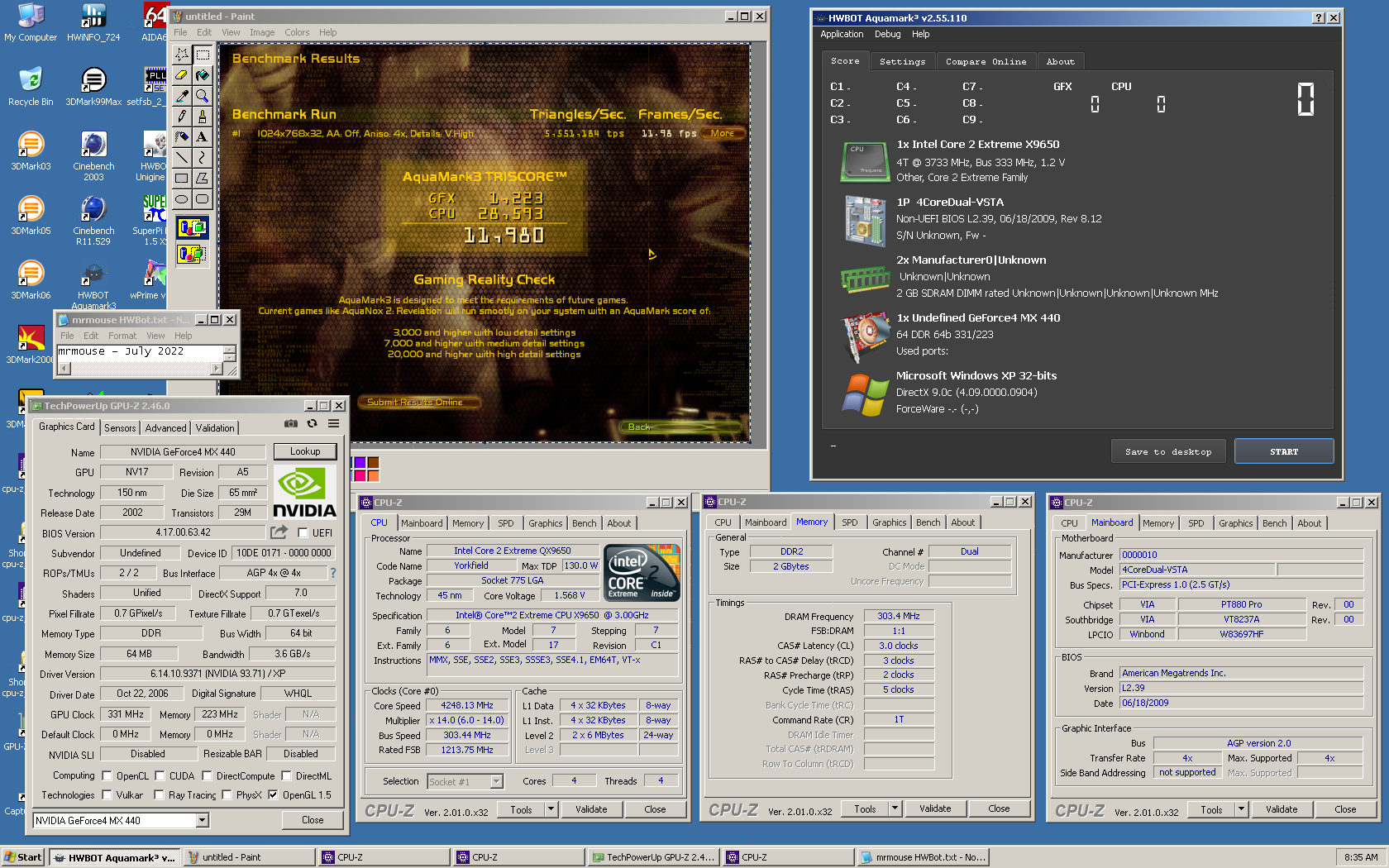Image resolution: width=1389 pixels, height=868 pixels.
Task: Select the Rectangle shape tool in Paint
Action: point(182,179)
